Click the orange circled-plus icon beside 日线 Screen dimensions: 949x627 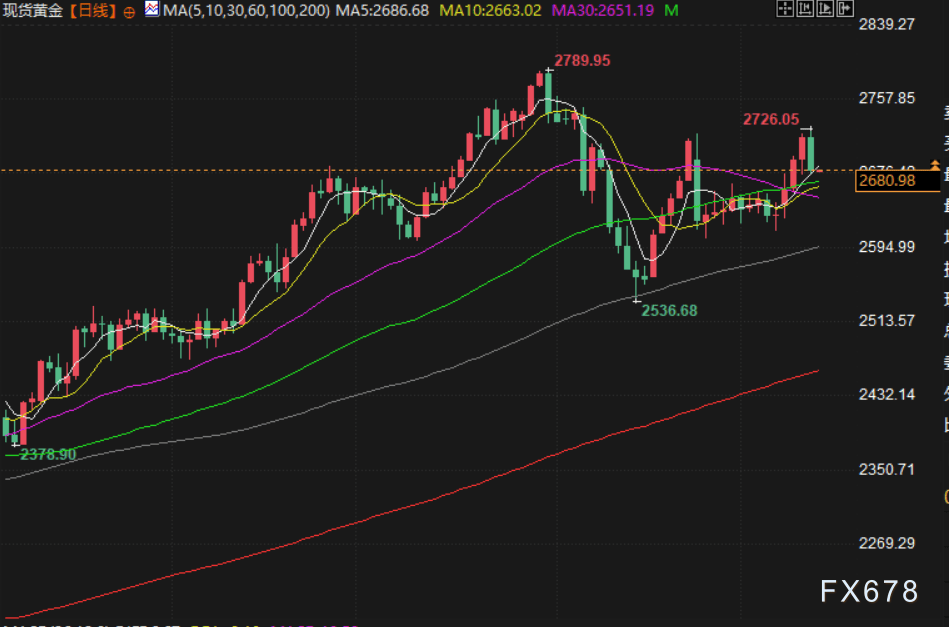(129, 11)
